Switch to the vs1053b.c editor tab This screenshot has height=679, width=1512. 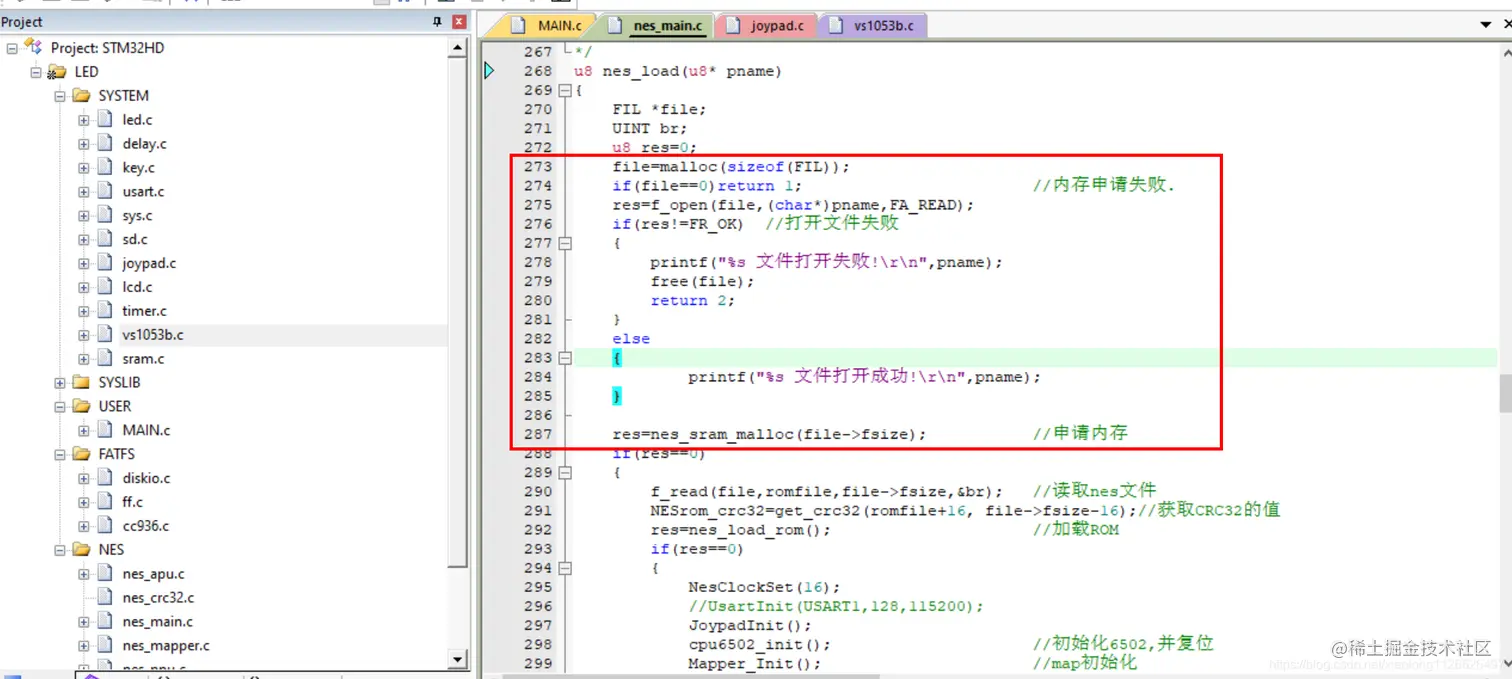tap(872, 25)
